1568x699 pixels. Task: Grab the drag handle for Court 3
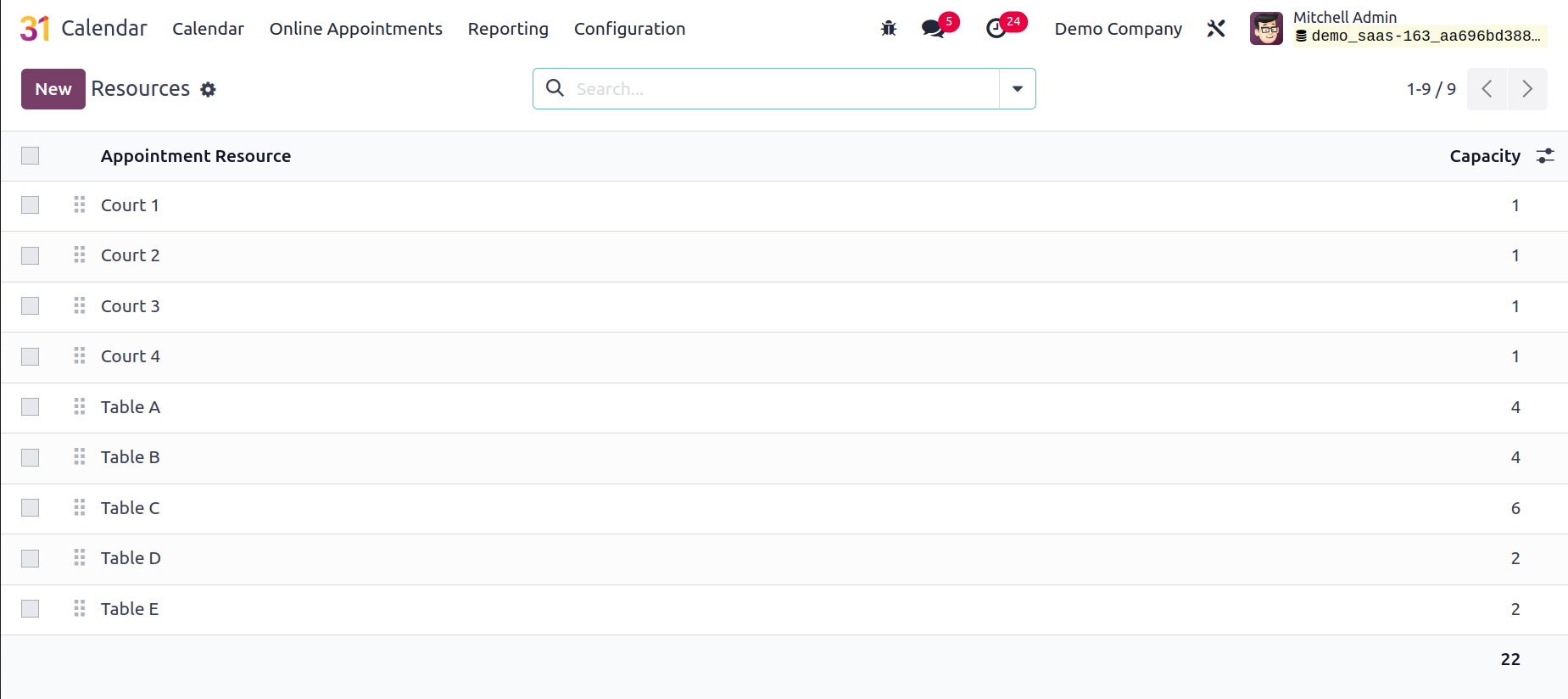point(80,305)
